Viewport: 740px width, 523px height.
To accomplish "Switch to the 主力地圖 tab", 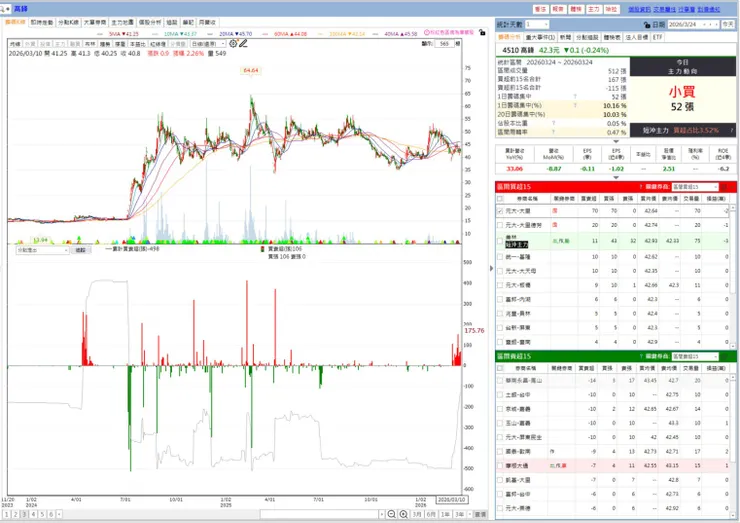I will 122,22.
